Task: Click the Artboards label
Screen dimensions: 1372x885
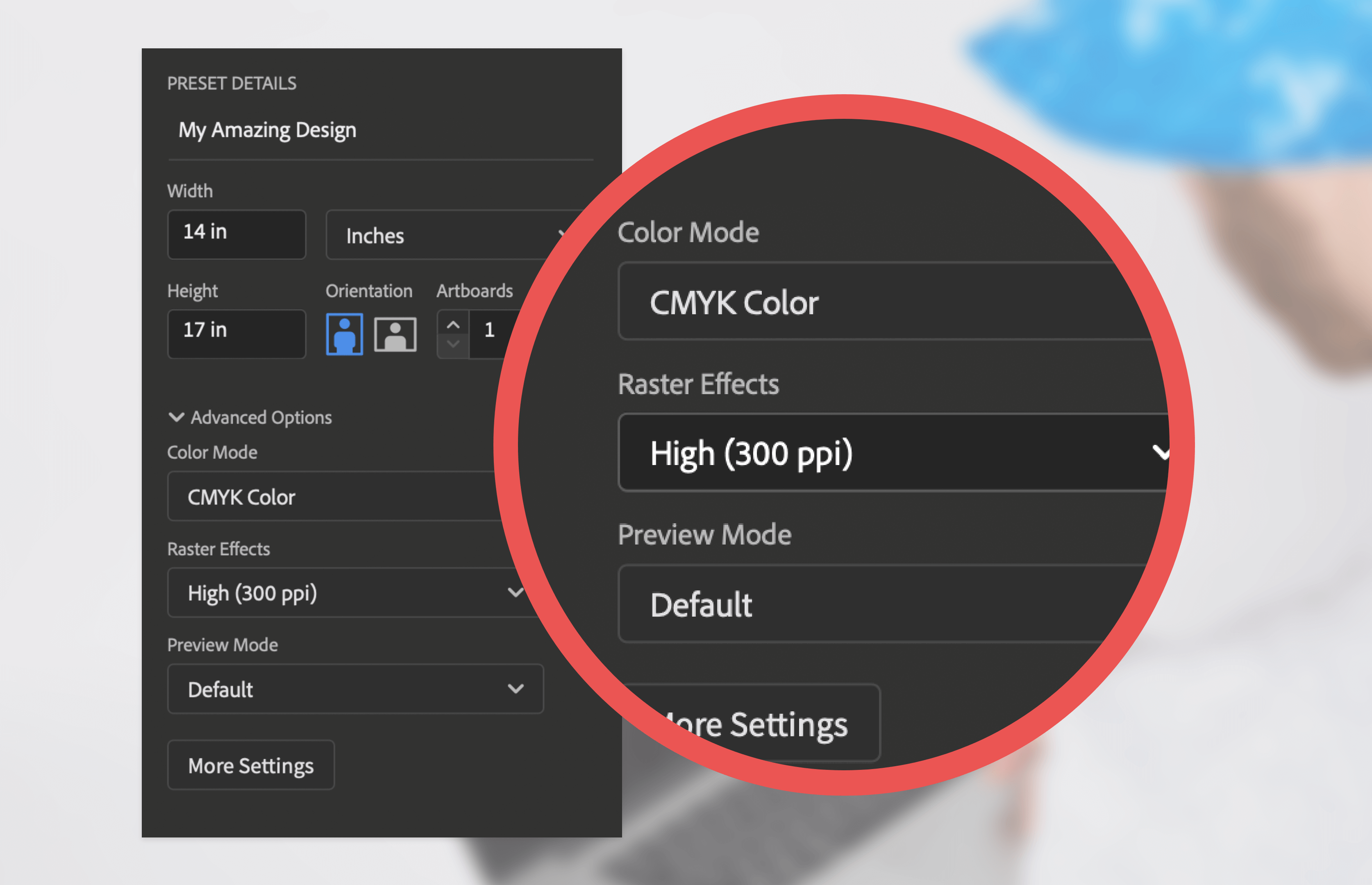Action: pyautogui.click(x=475, y=291)
